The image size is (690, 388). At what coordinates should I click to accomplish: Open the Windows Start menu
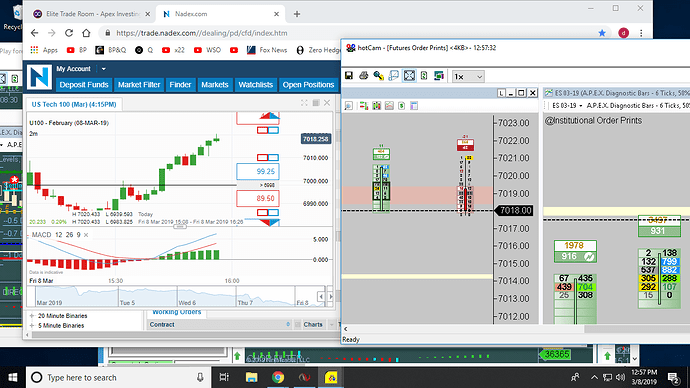tap(13, 377)
